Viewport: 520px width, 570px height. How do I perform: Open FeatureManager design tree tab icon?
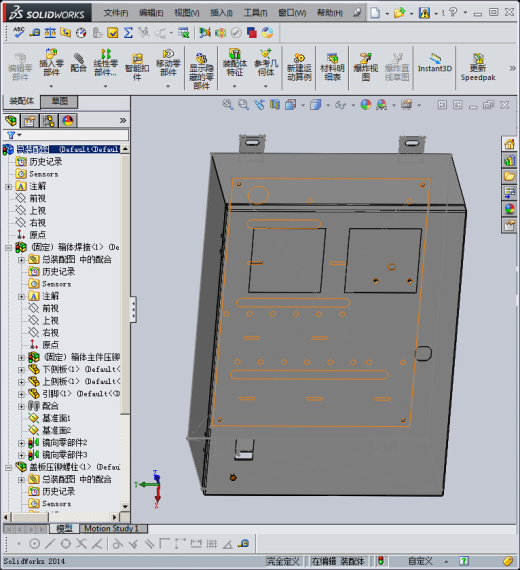11,120
